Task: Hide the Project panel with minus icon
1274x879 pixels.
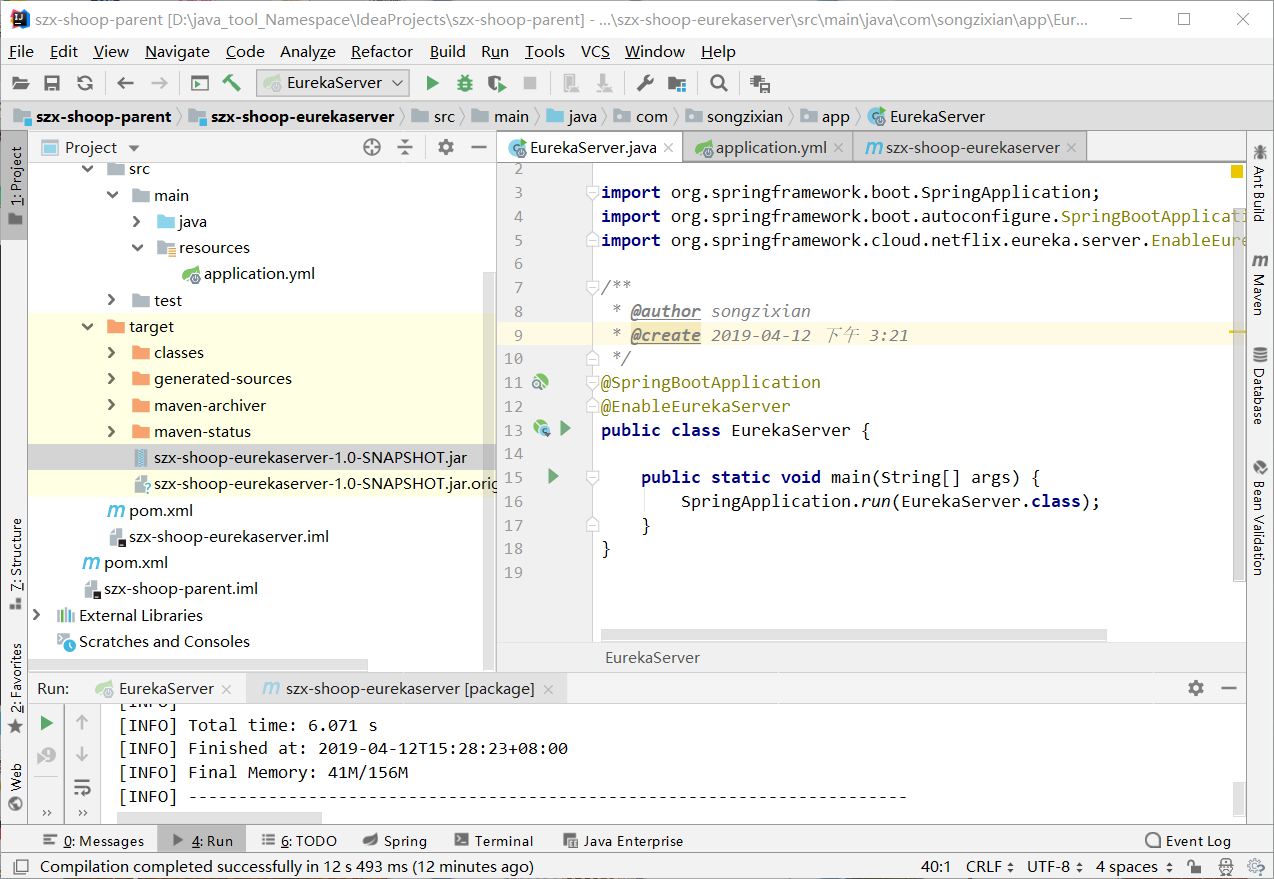Action: 479,147
